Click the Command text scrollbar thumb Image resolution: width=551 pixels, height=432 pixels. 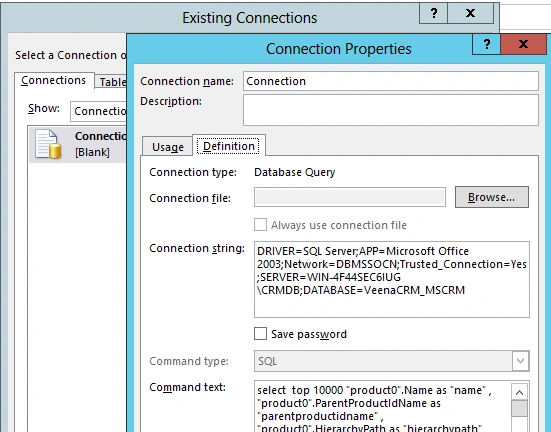coord(519,408)
